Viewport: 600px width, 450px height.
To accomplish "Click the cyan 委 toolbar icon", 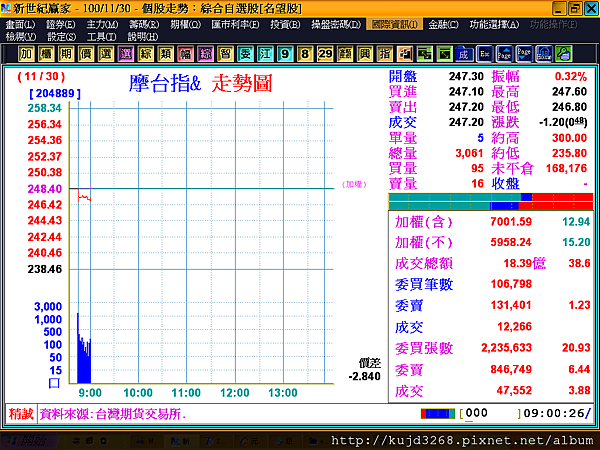I will (x=245, y=54).
